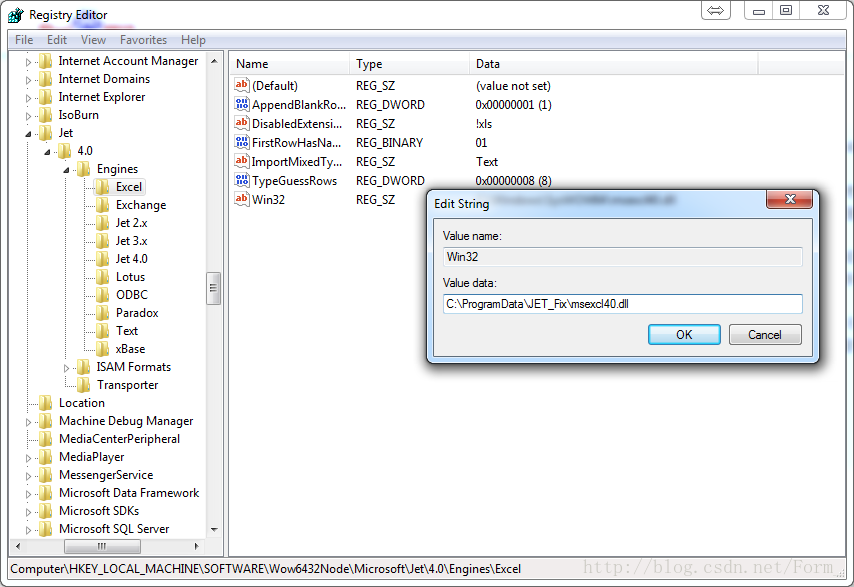Click the tree pane vertical scrollbar thumb

point(214,288)
